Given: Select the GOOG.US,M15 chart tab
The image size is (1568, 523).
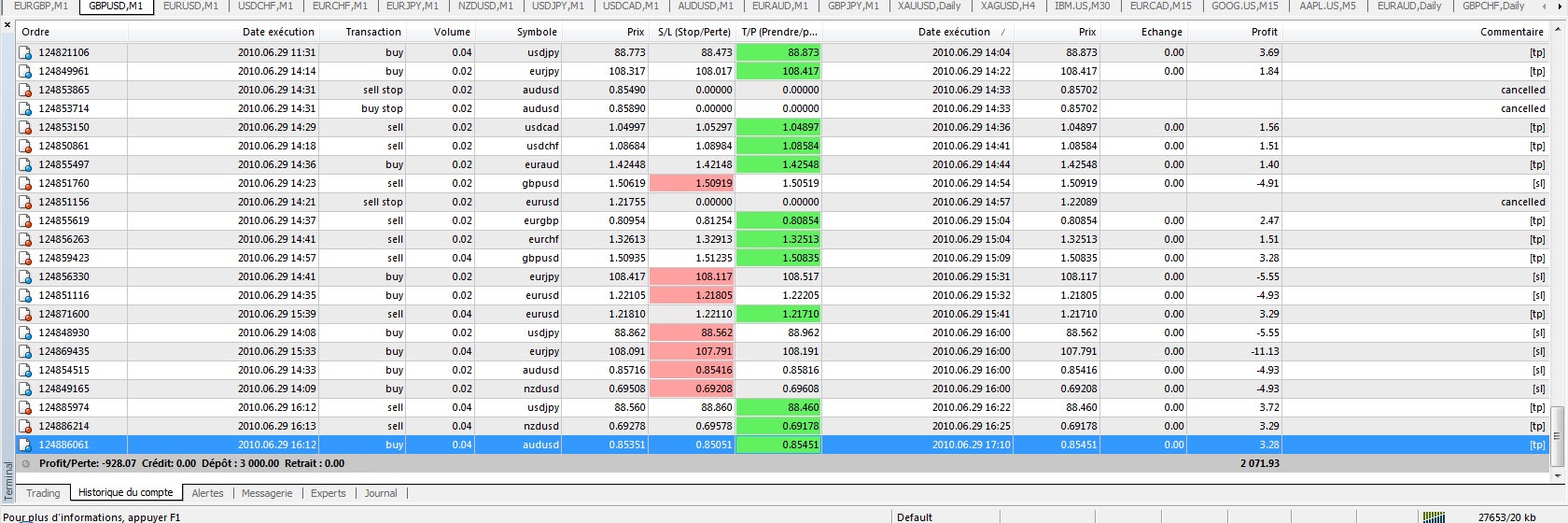Looking at the screenshot, I should click(1245, 6).
